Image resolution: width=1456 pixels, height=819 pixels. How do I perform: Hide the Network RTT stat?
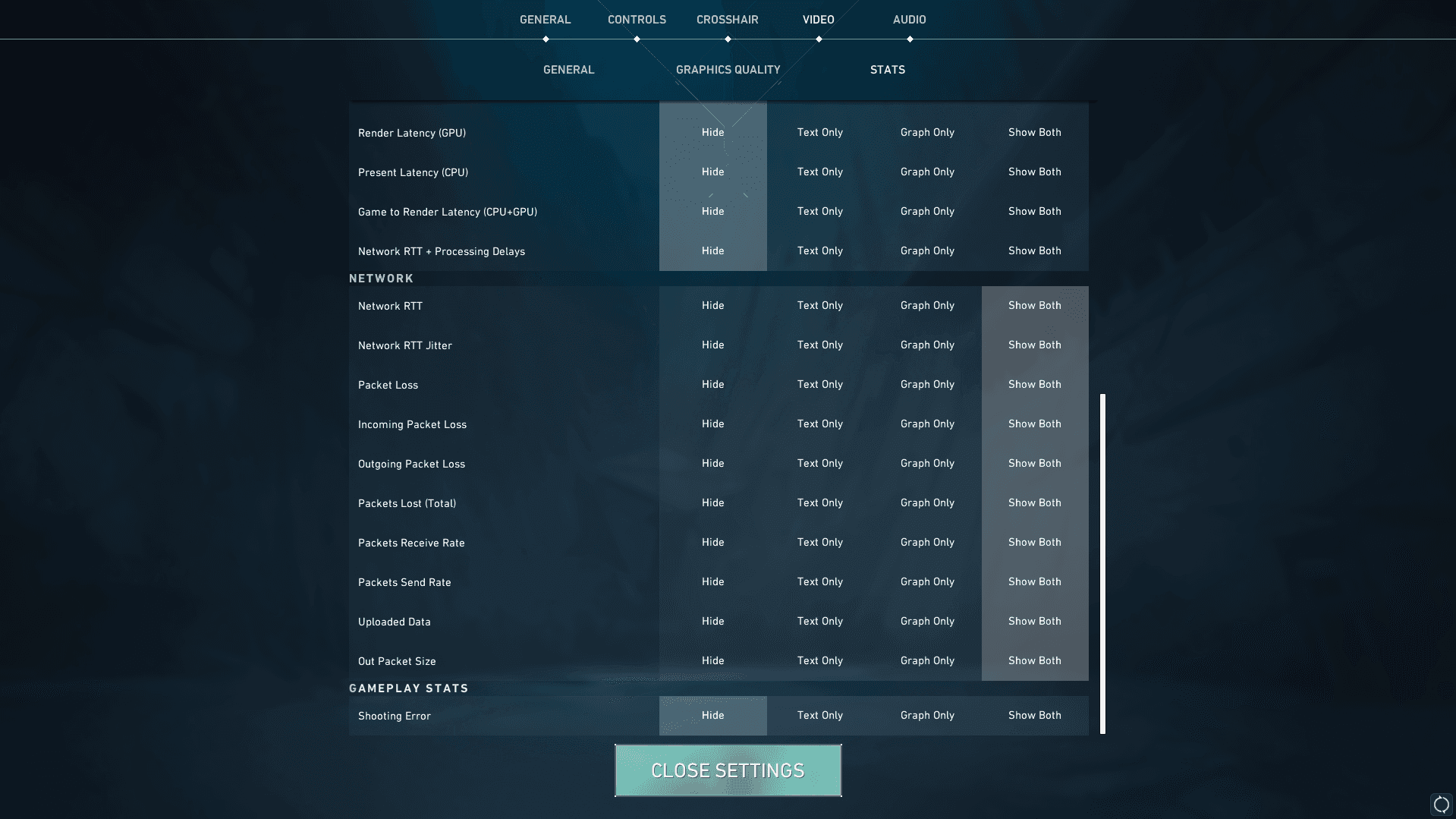click(712, 306)
